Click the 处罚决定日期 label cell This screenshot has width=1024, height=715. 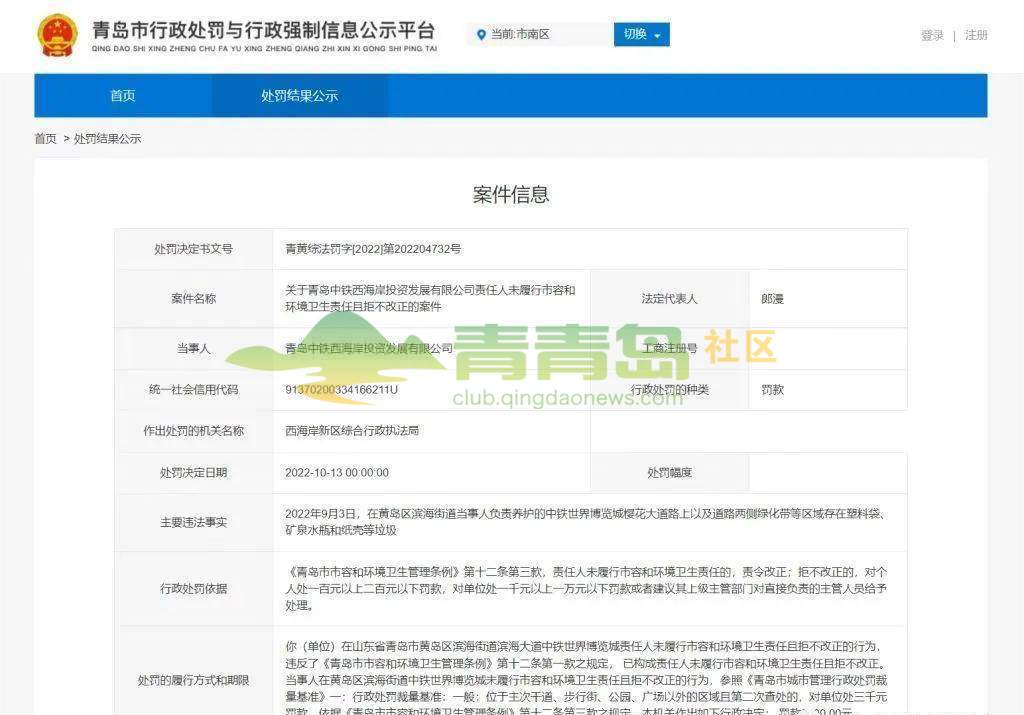(193, 473)
